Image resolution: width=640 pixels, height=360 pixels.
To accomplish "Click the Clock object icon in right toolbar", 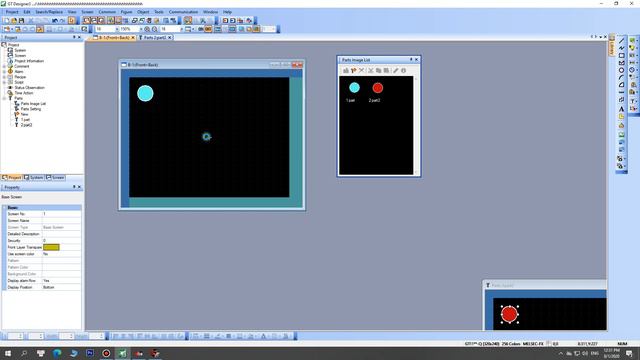I will [x=633, y=70].
